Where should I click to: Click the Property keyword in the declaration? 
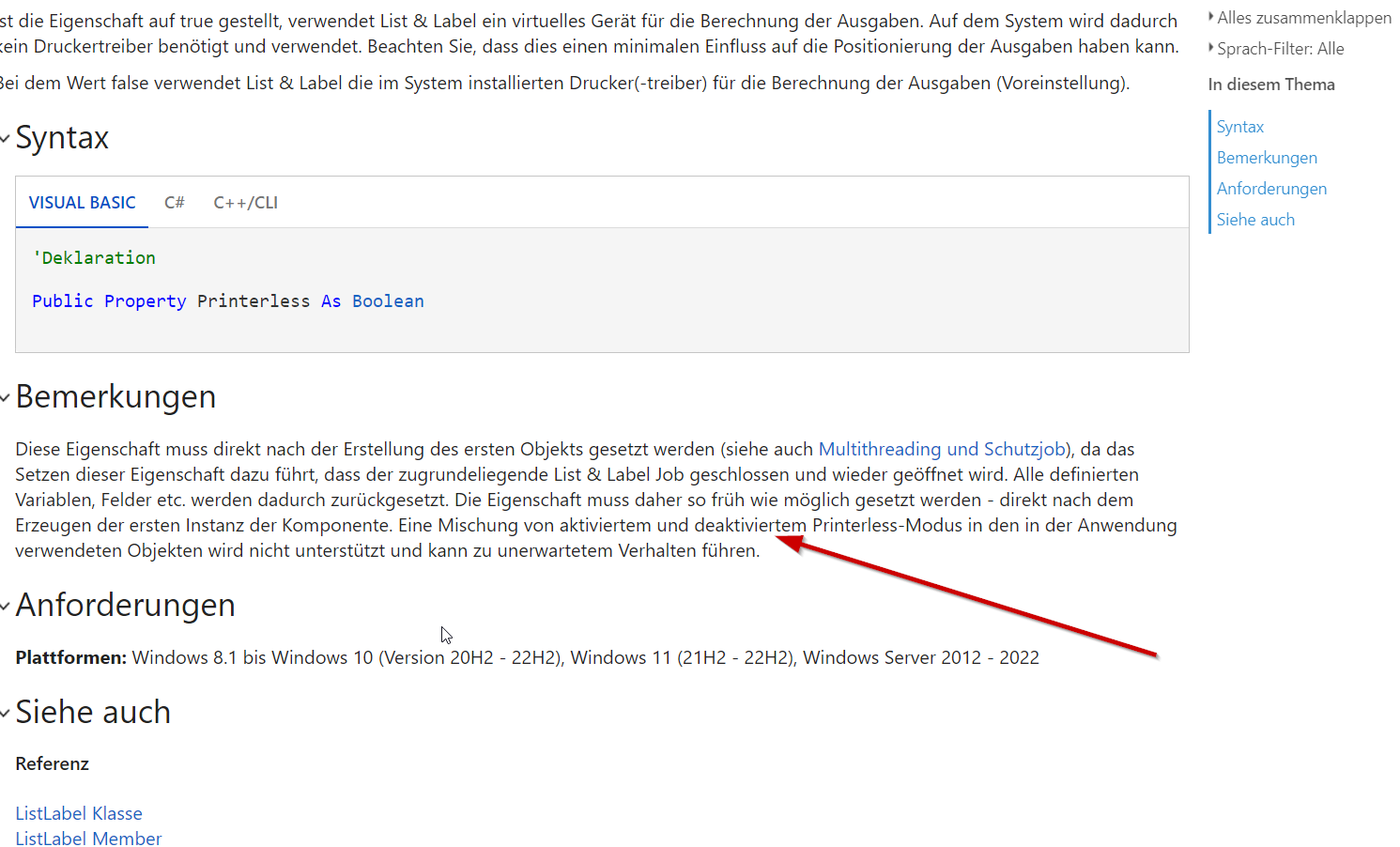[146, 301]
